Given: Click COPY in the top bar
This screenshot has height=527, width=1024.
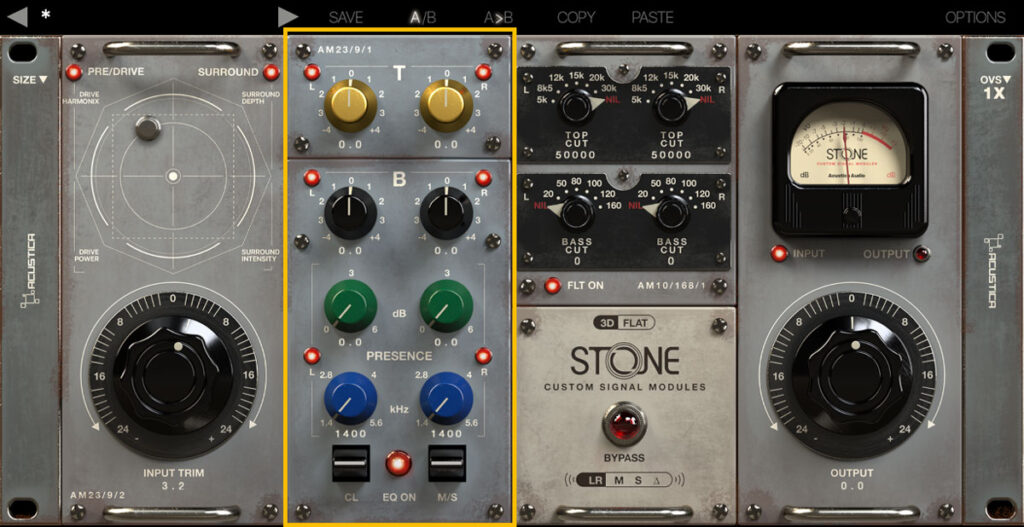Looking at the screenshot, I should pyautogui.click(x=577, y=18).
